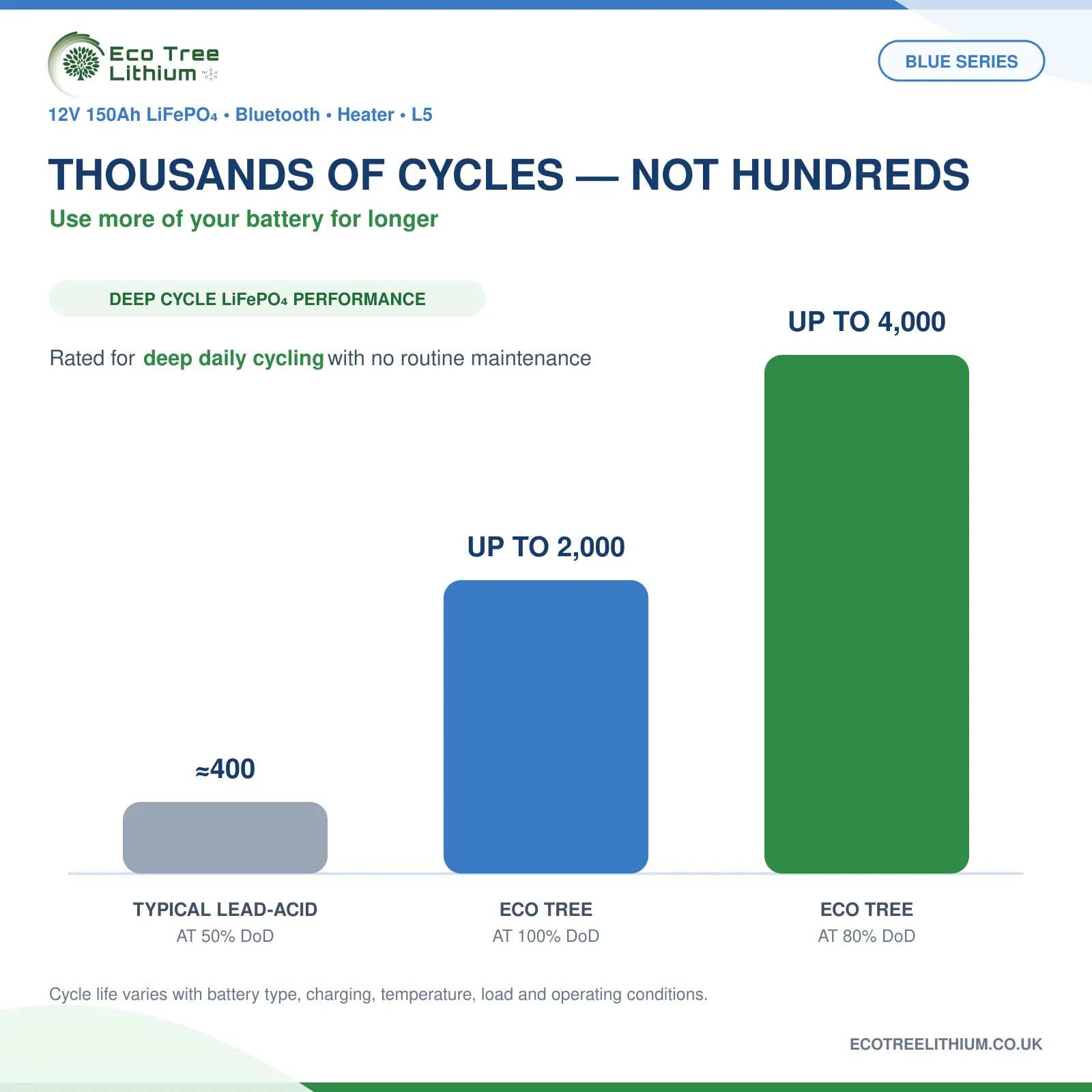Click the green Eco Tree 80% DoD bar
Screen dimensions: 1092x1092
pos(867,614)
